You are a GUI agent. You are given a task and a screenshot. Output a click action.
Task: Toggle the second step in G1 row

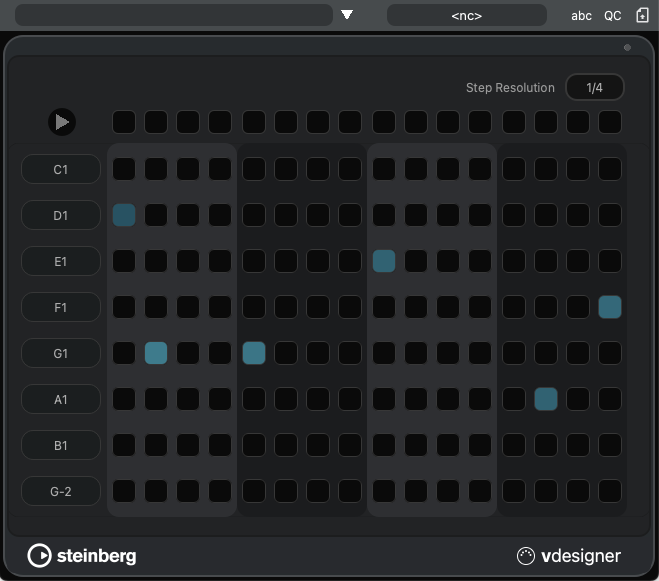(x=156, y=353)
